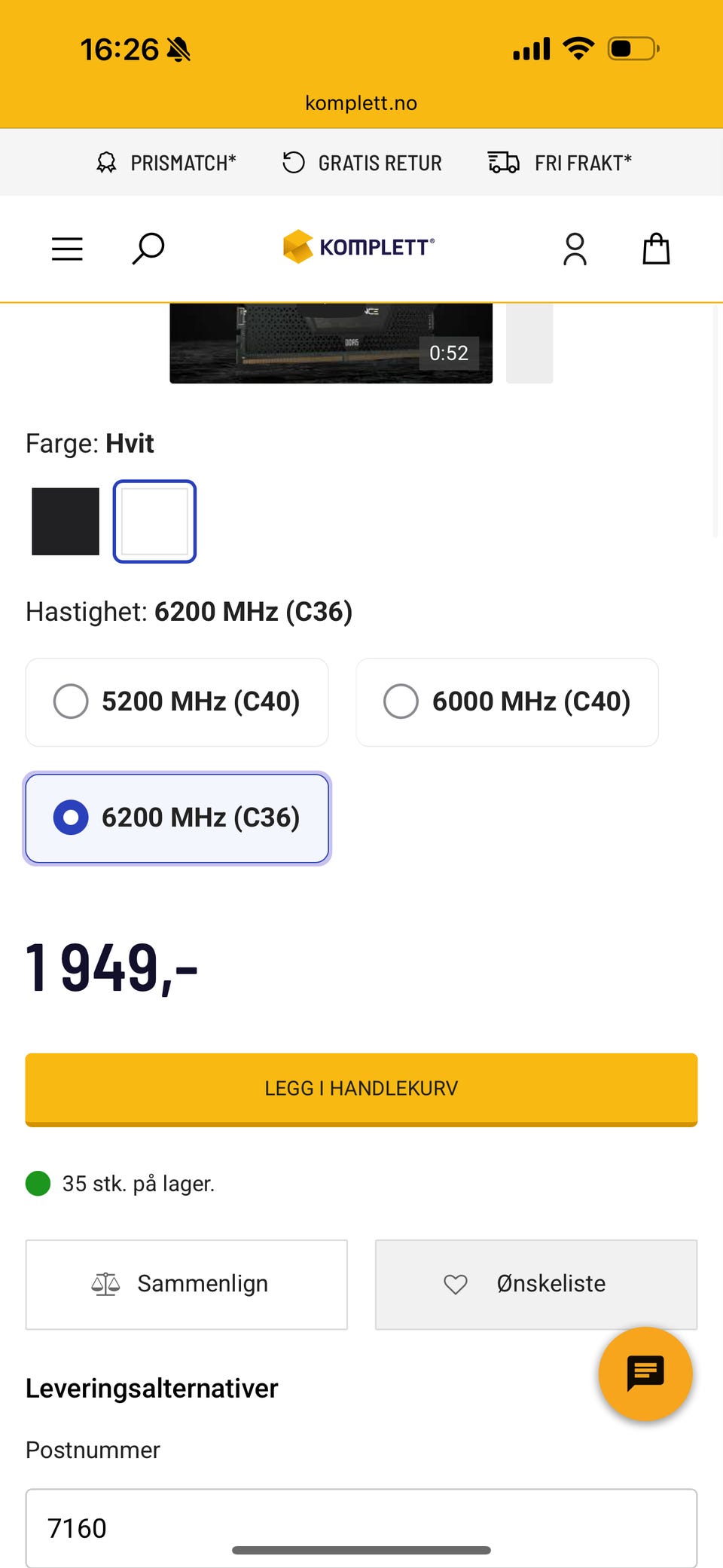Click the Postnummer input field
The image size is (723, 1568).
[361, 1527]
